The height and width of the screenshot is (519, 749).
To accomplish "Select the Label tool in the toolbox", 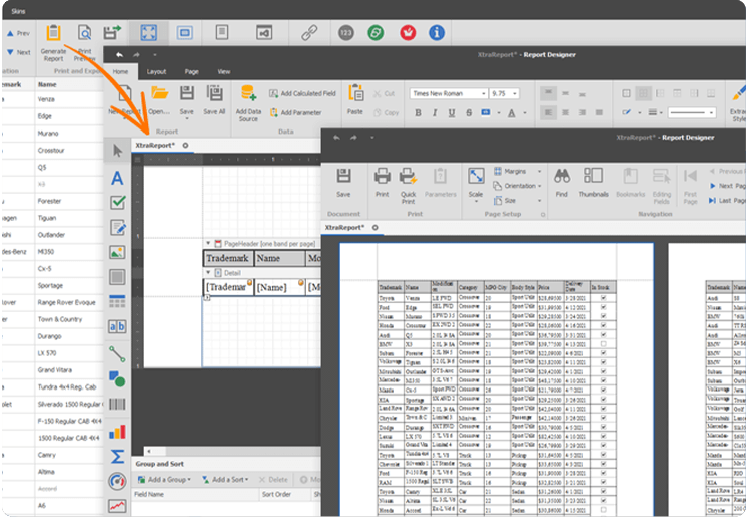I will tap(117, 178).
